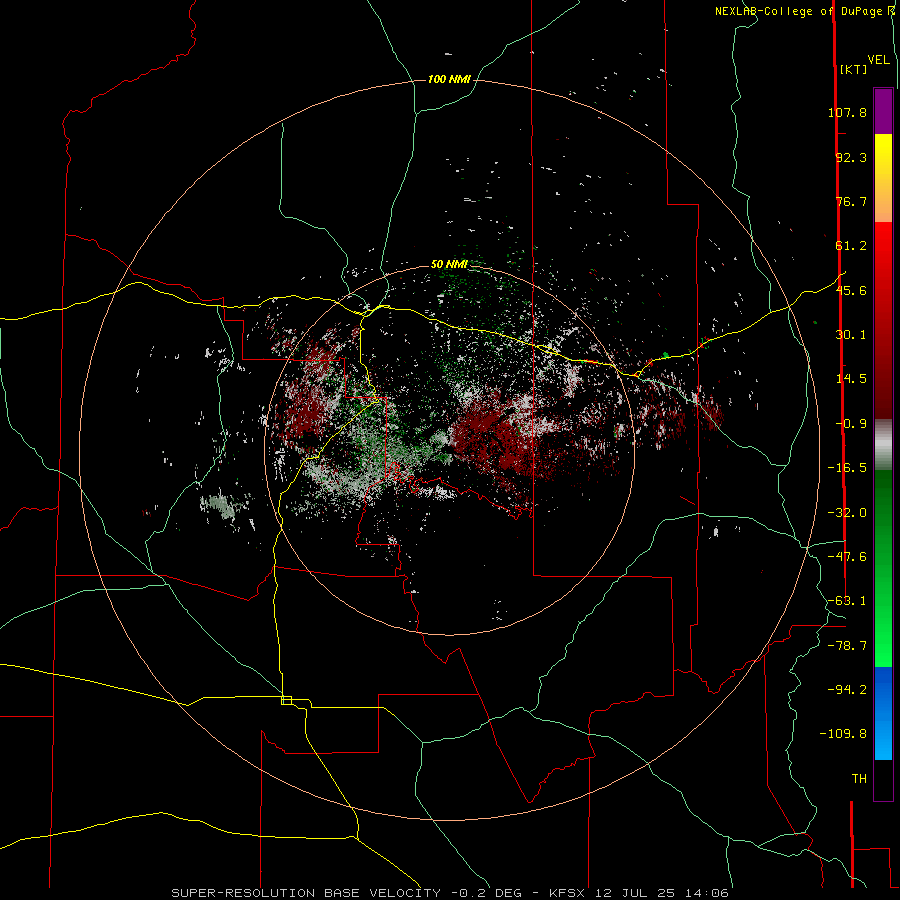Click the gray zero-velocity segment of color bar
This screenshot has width=900, height=900.
(x=883, y=445)
